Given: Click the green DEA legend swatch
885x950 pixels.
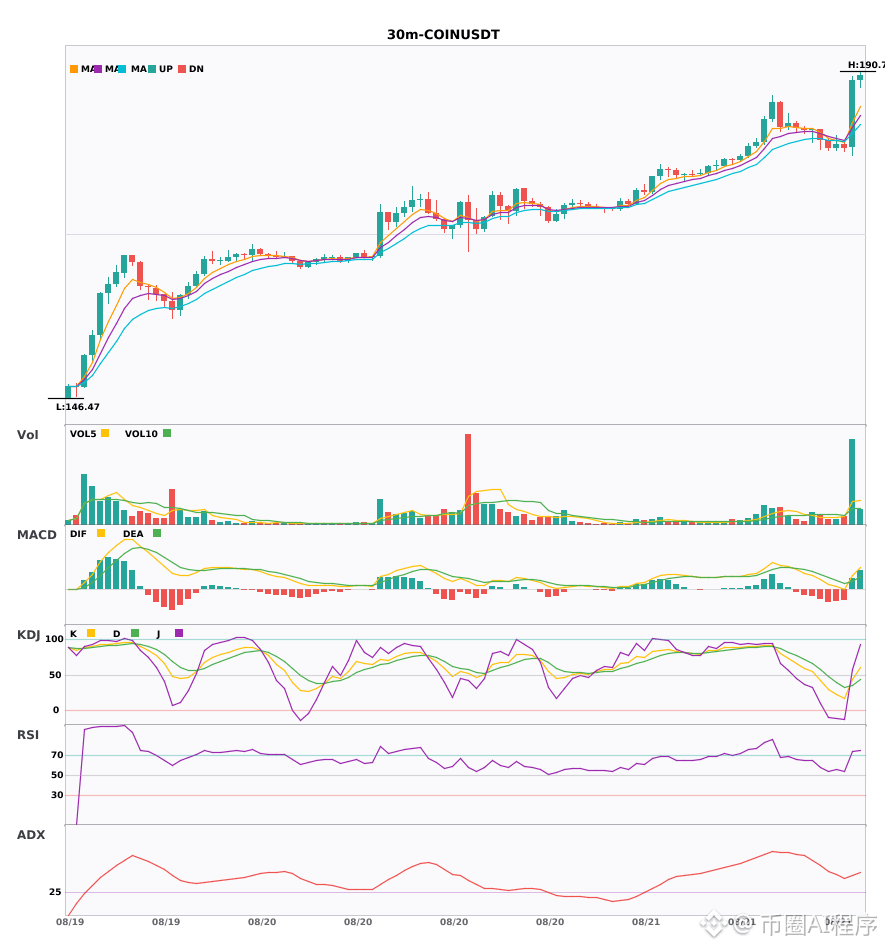Looking at the screenshot, I should [x=157, y=533].
